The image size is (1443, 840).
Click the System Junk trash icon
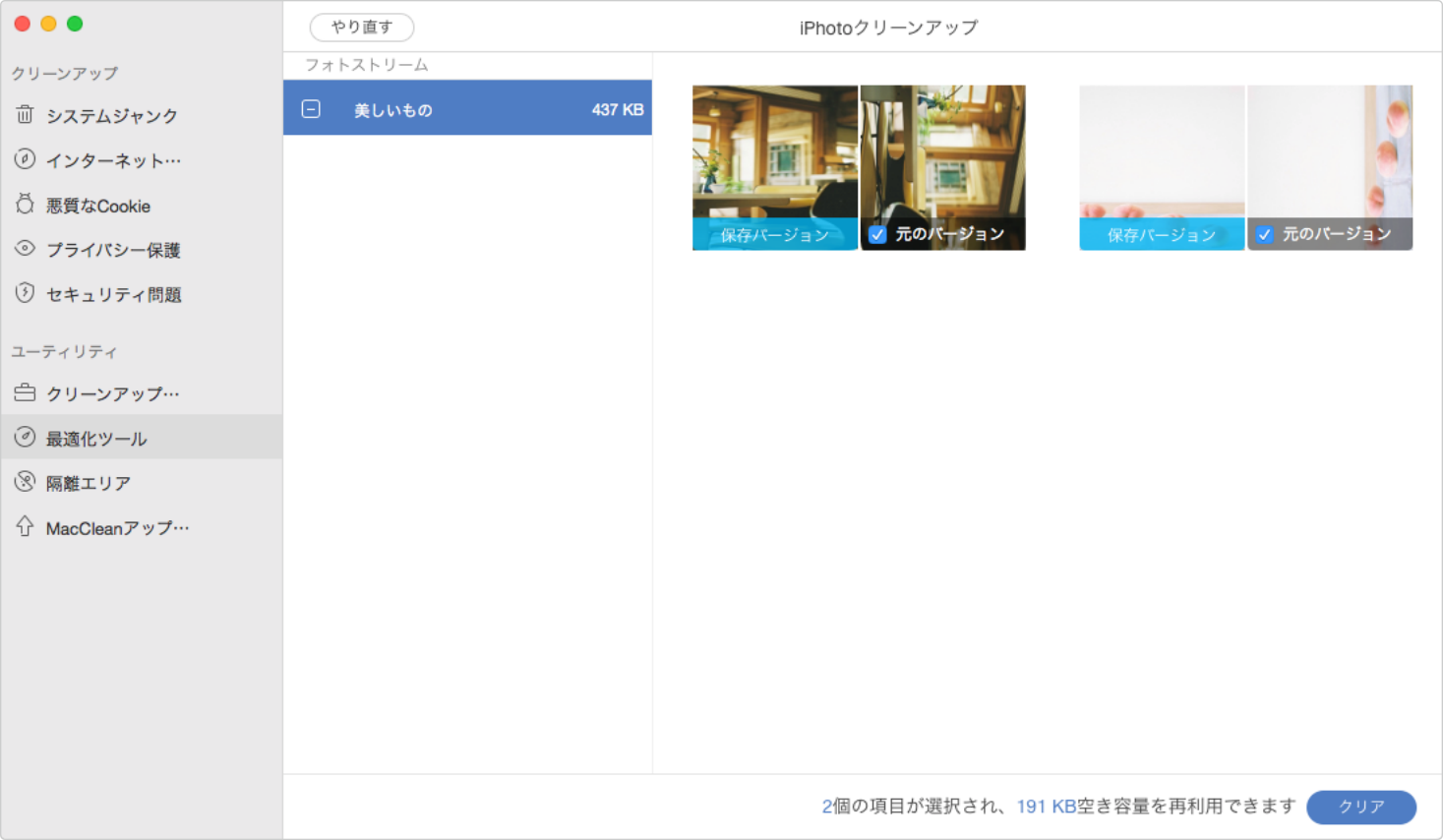[25, 115]
